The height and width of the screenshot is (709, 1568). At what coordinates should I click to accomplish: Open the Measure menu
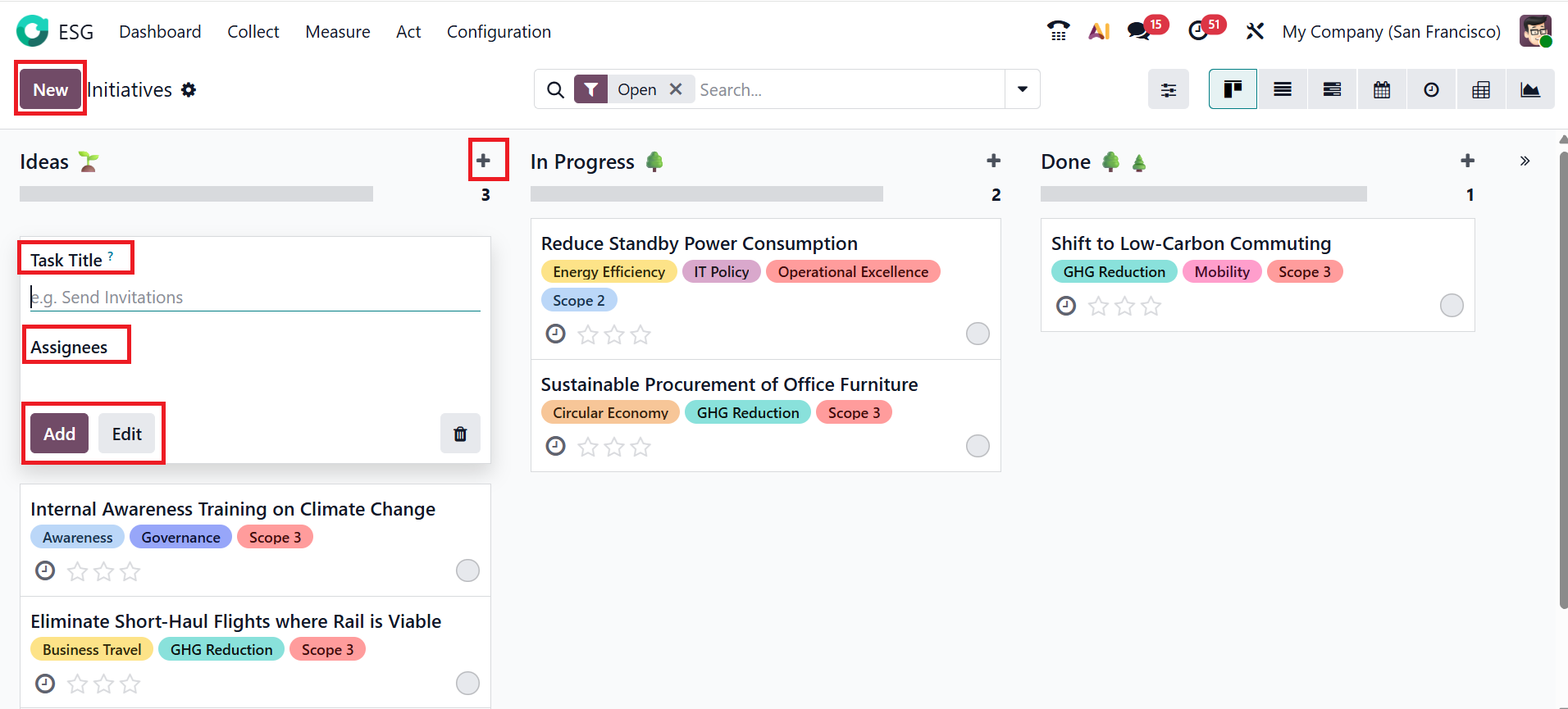click(338, 31)
